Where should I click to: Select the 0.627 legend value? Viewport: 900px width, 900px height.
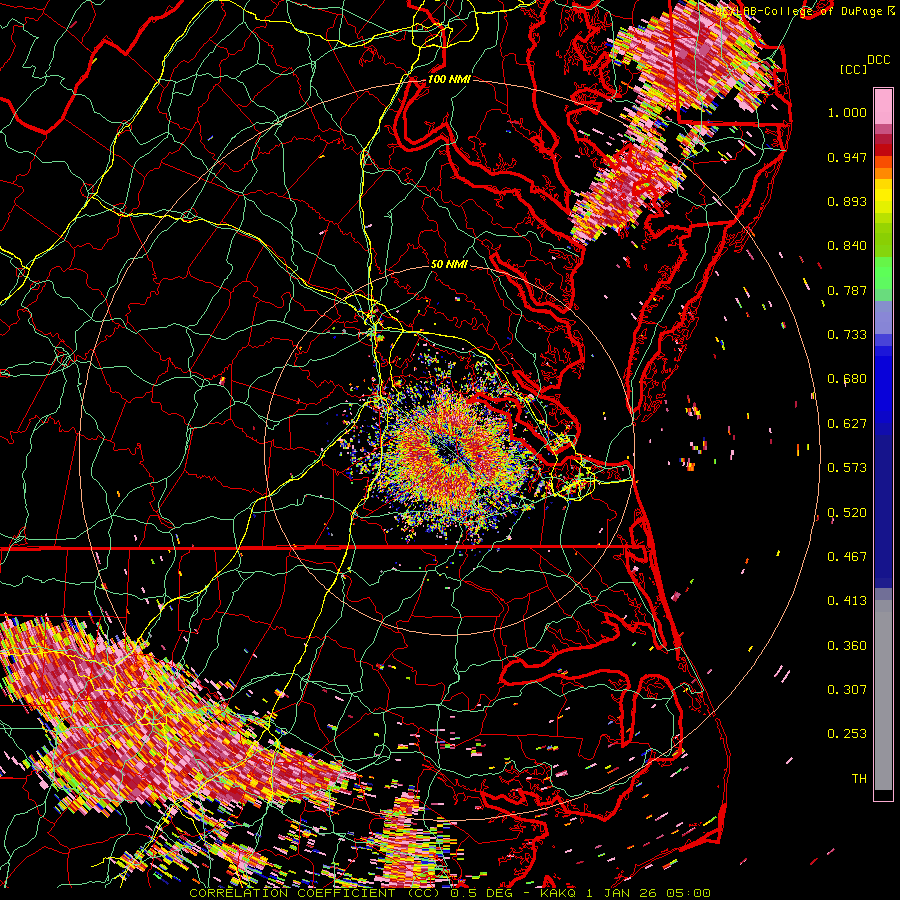coord(847,424)
